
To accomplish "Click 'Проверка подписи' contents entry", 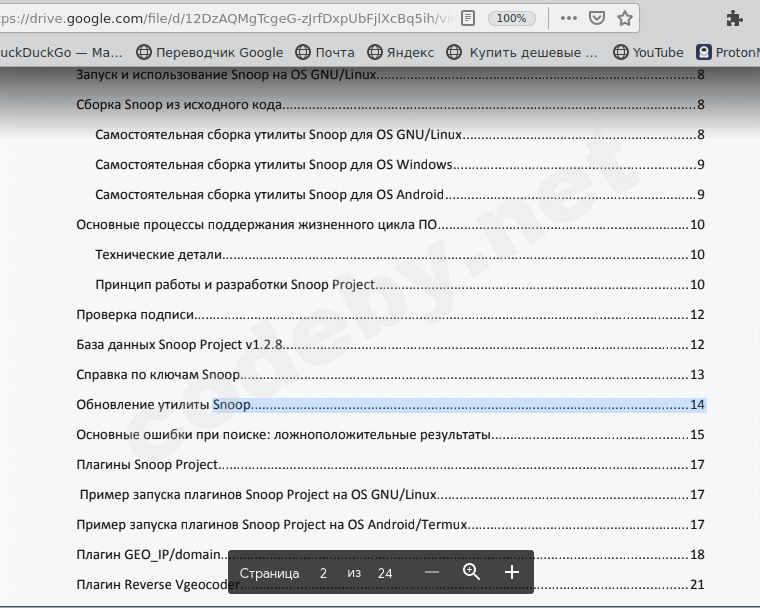I will coord(390,315).
